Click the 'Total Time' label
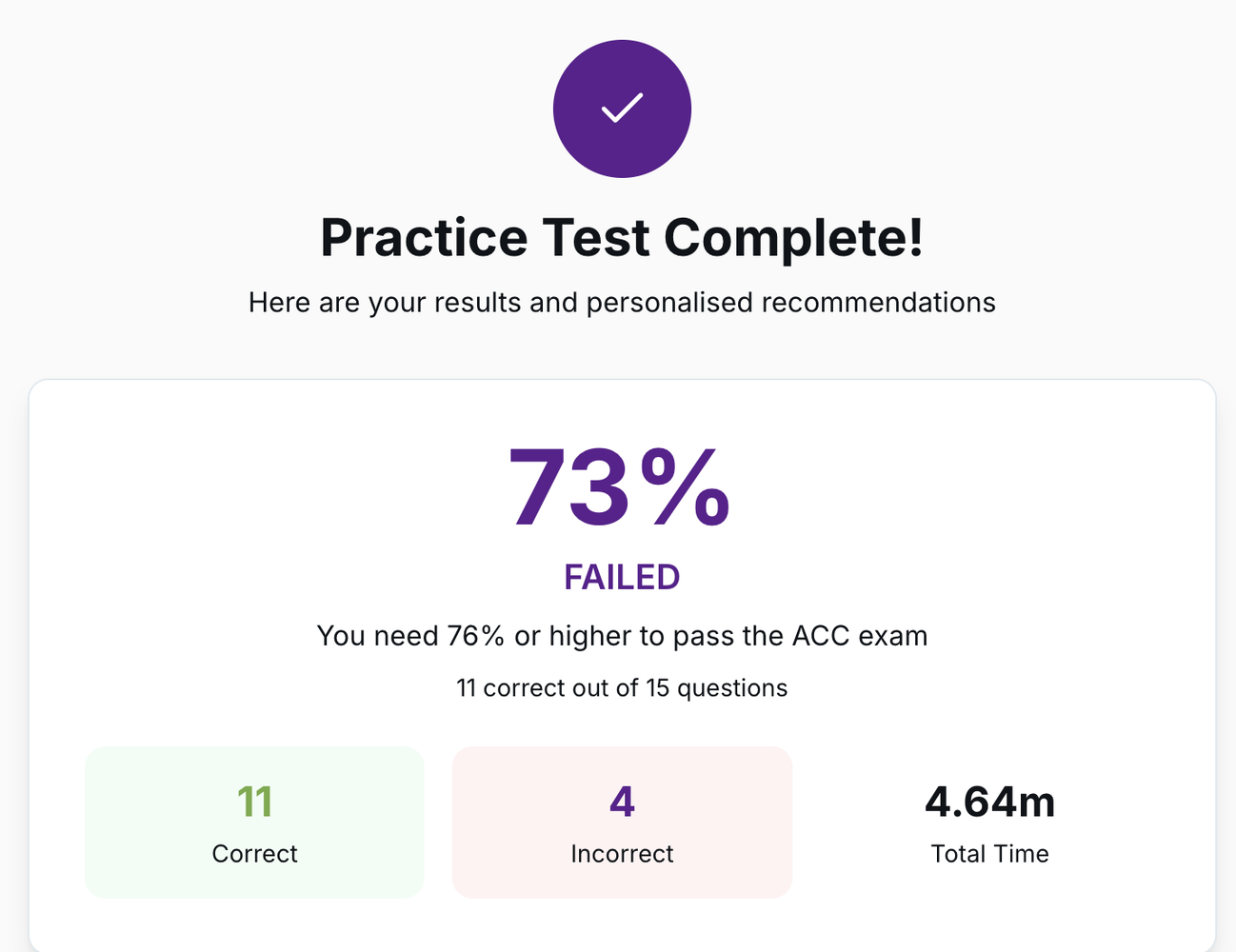The image size is (1236, 952). click(989, 854)
